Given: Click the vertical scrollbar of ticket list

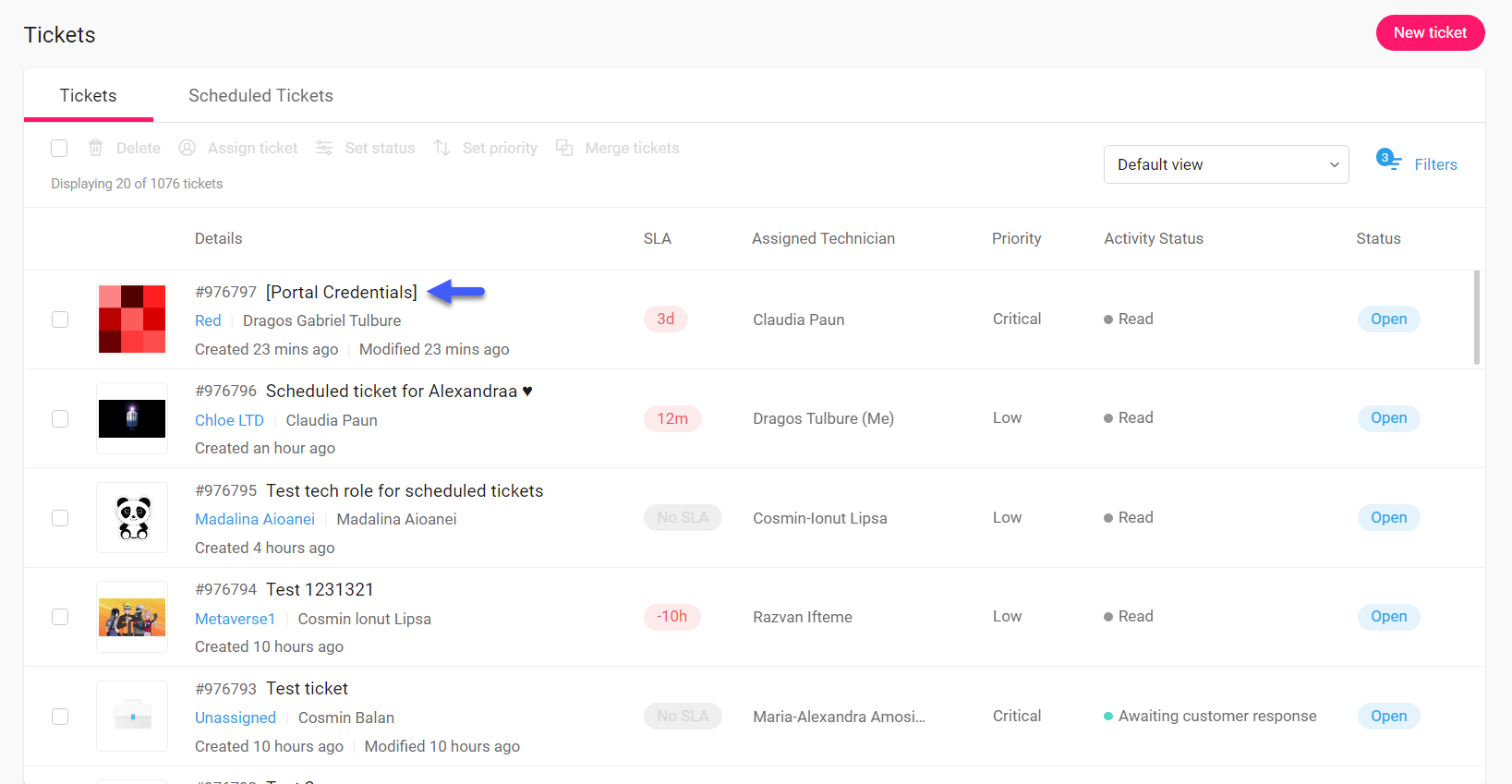Looking at the screenshot, I should [x=1476, y=318].
